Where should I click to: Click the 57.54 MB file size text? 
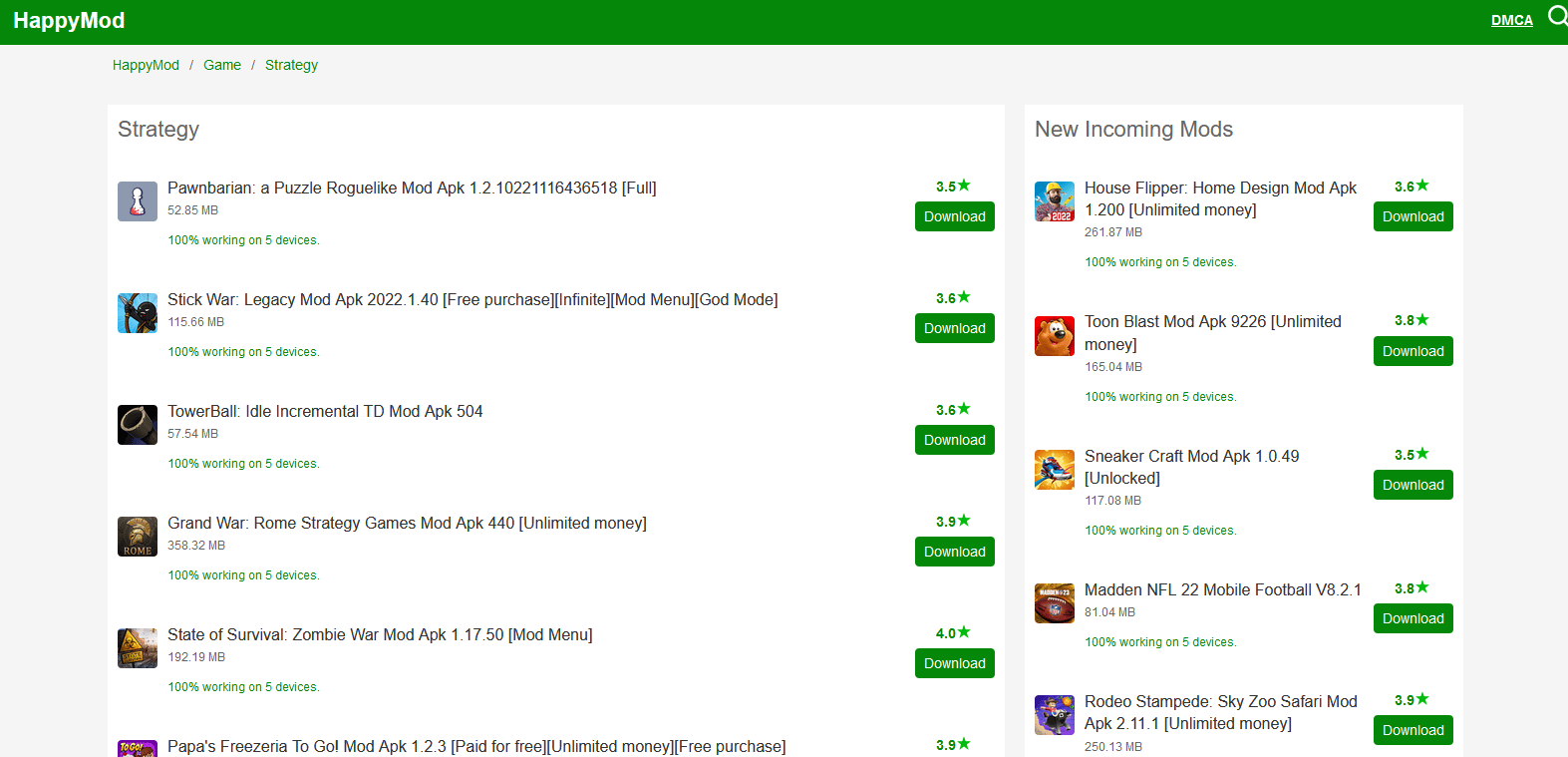pos(192,434)
